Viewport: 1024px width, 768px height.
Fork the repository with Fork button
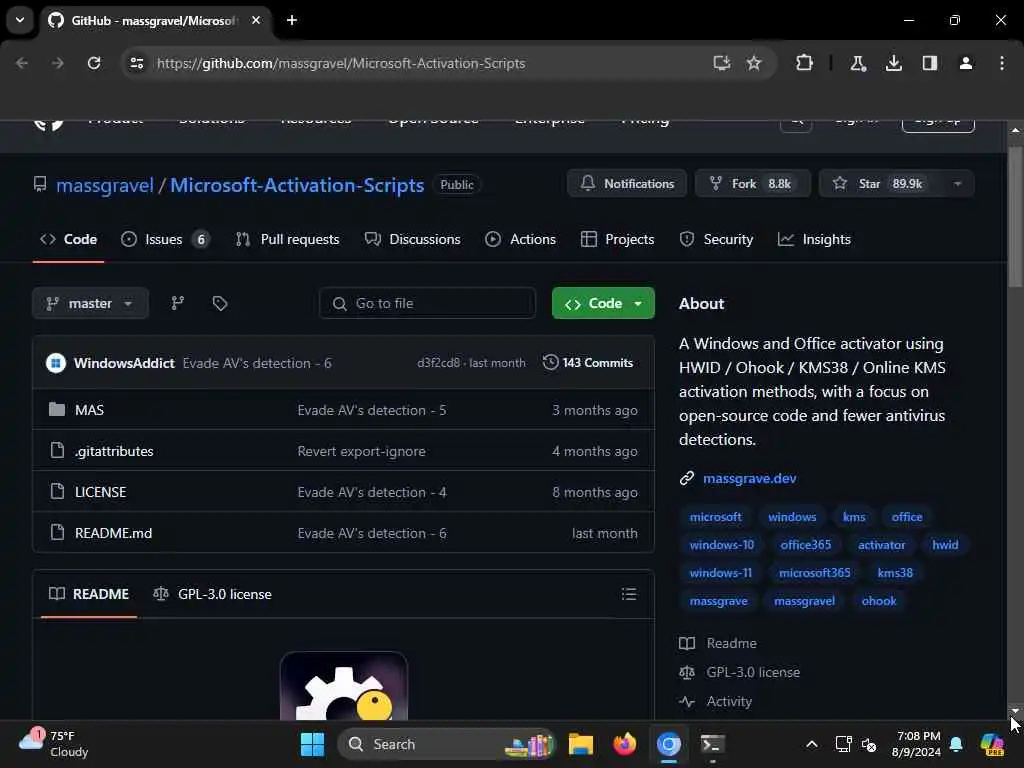click(752, 184)
